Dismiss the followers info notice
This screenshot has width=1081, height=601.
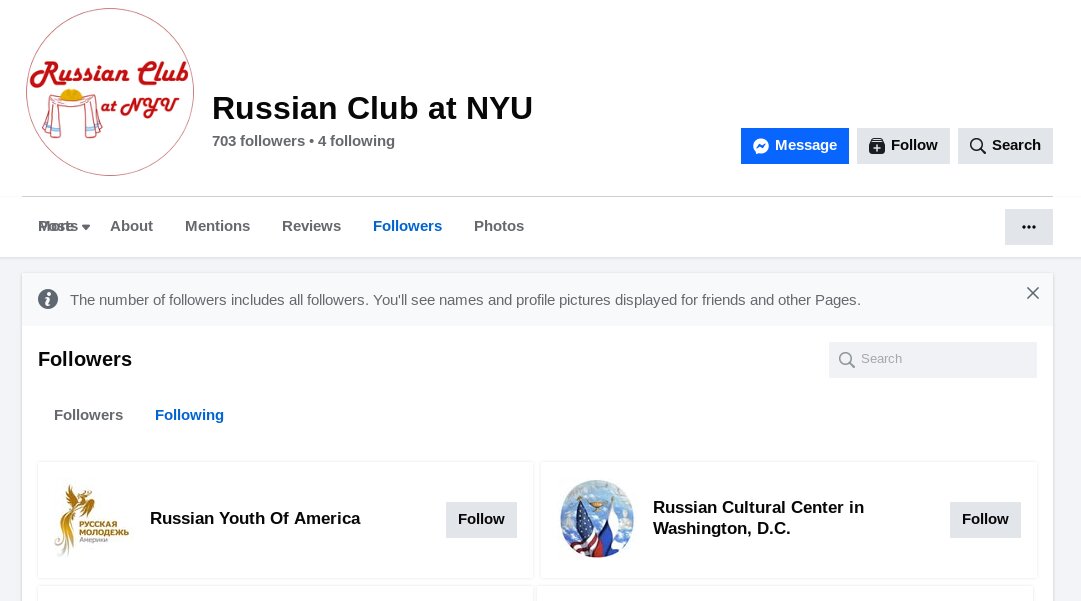point(1032,294)
